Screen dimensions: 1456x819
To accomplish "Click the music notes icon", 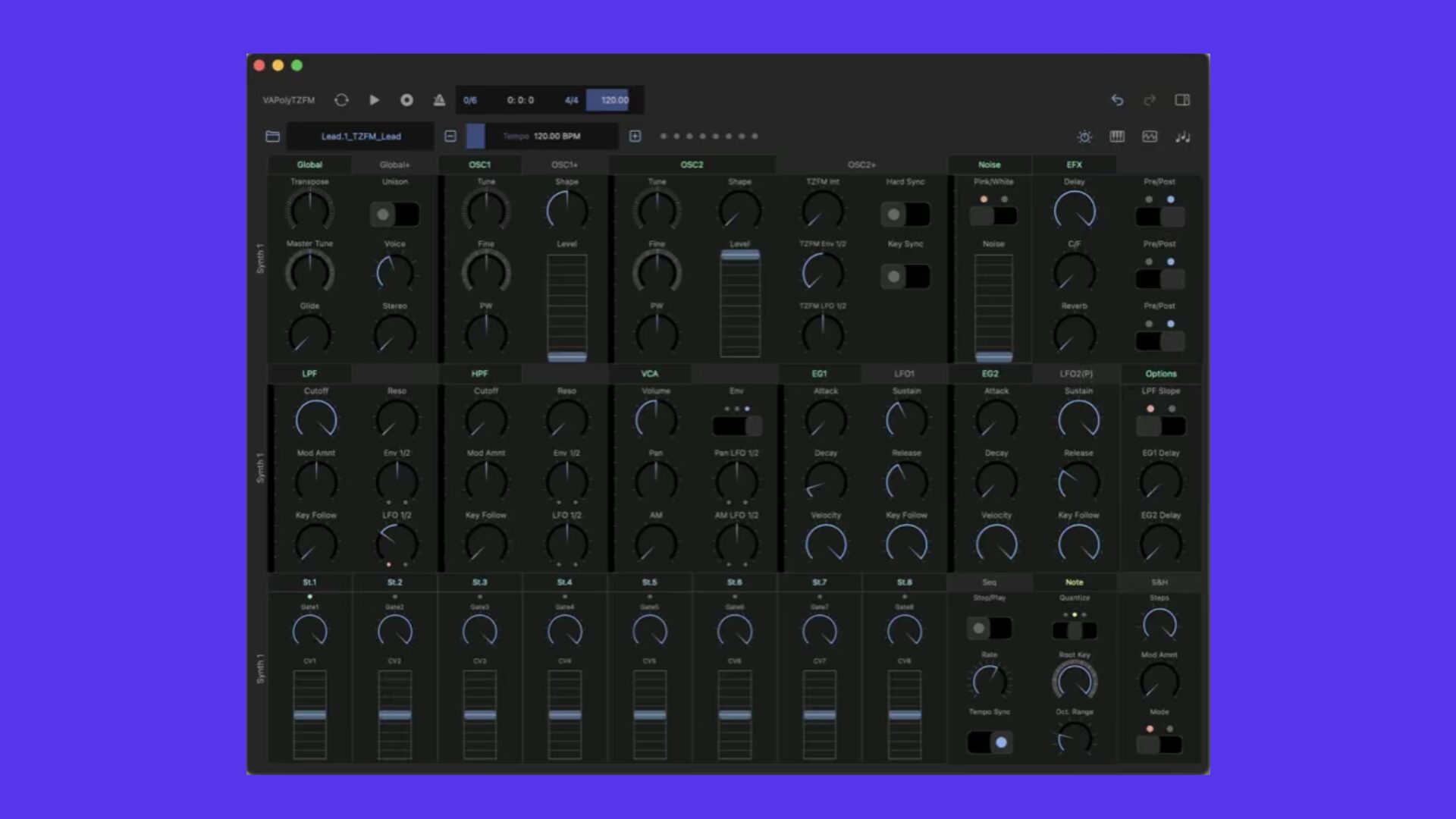I will click(x=1182, y=136).
